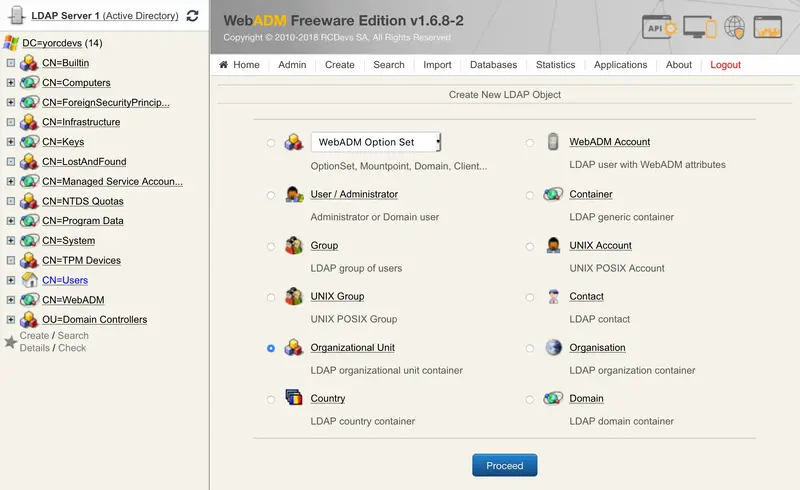Click the DC=yorcdevs domain icon

(x=11, y=43)
